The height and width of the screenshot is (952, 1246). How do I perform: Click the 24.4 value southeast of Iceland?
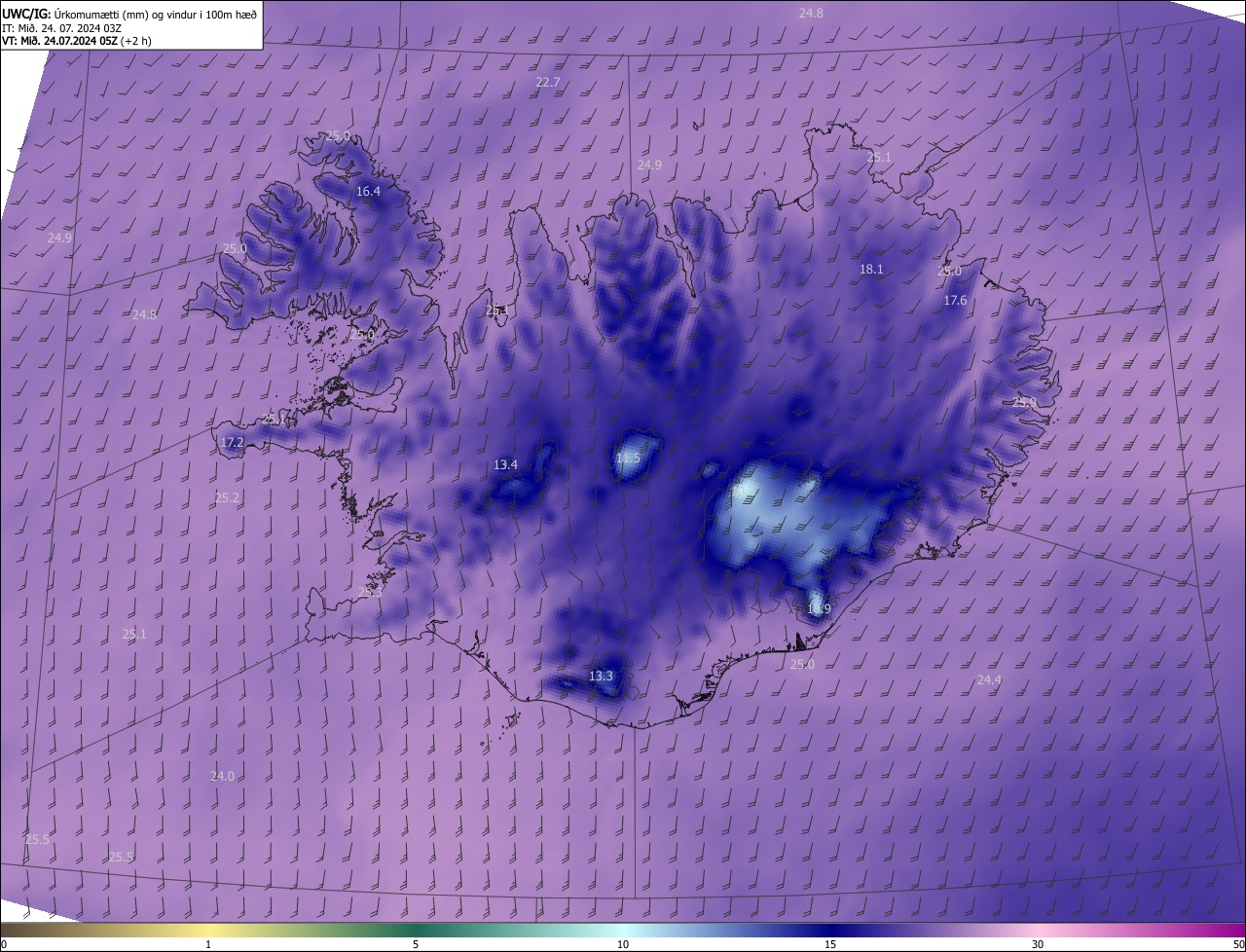pyautogui.click(x=989, y=680)
